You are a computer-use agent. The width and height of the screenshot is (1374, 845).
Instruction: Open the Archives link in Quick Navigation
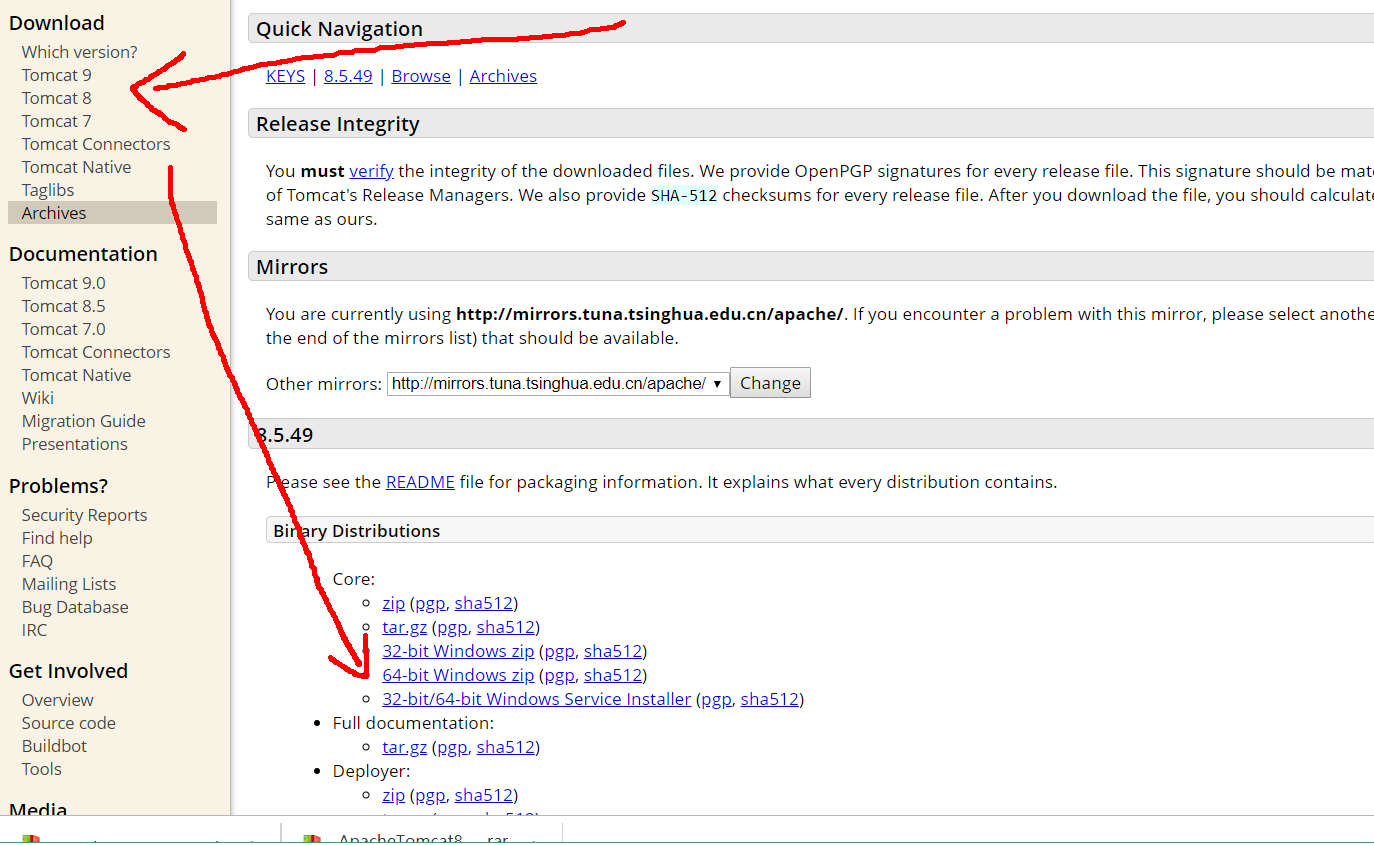click(x=503, y=76)
